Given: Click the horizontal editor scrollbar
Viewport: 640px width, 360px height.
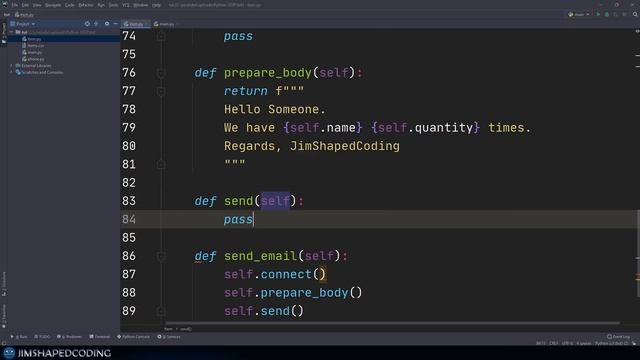Looking at the screenshot, I should point(392,323).
